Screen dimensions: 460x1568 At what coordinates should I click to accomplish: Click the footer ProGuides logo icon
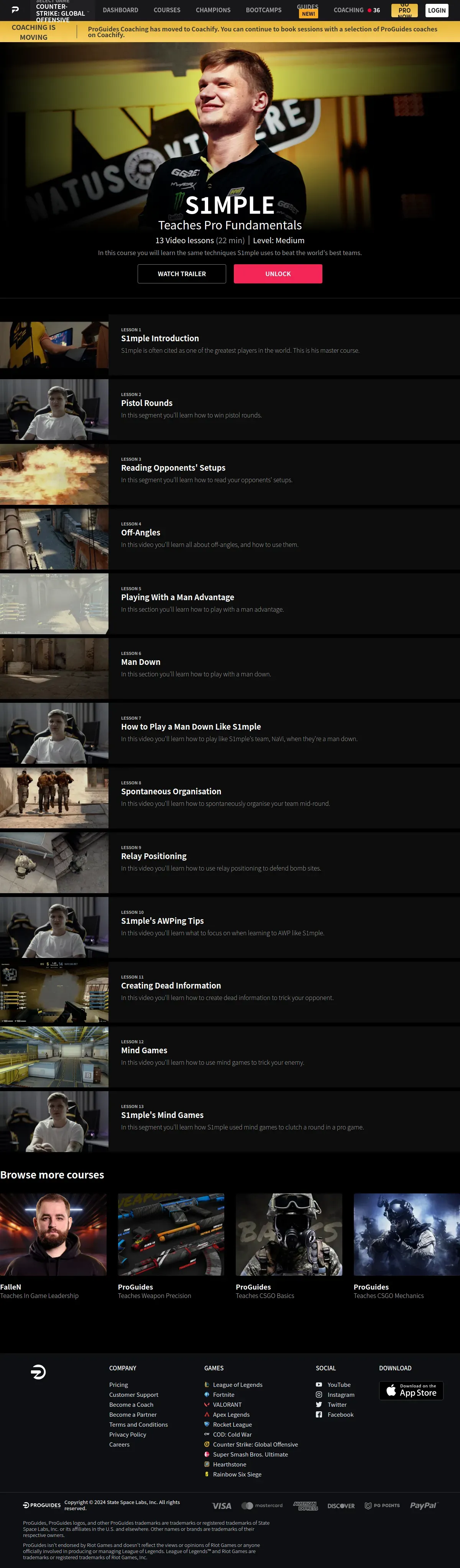coord(38,1372)
